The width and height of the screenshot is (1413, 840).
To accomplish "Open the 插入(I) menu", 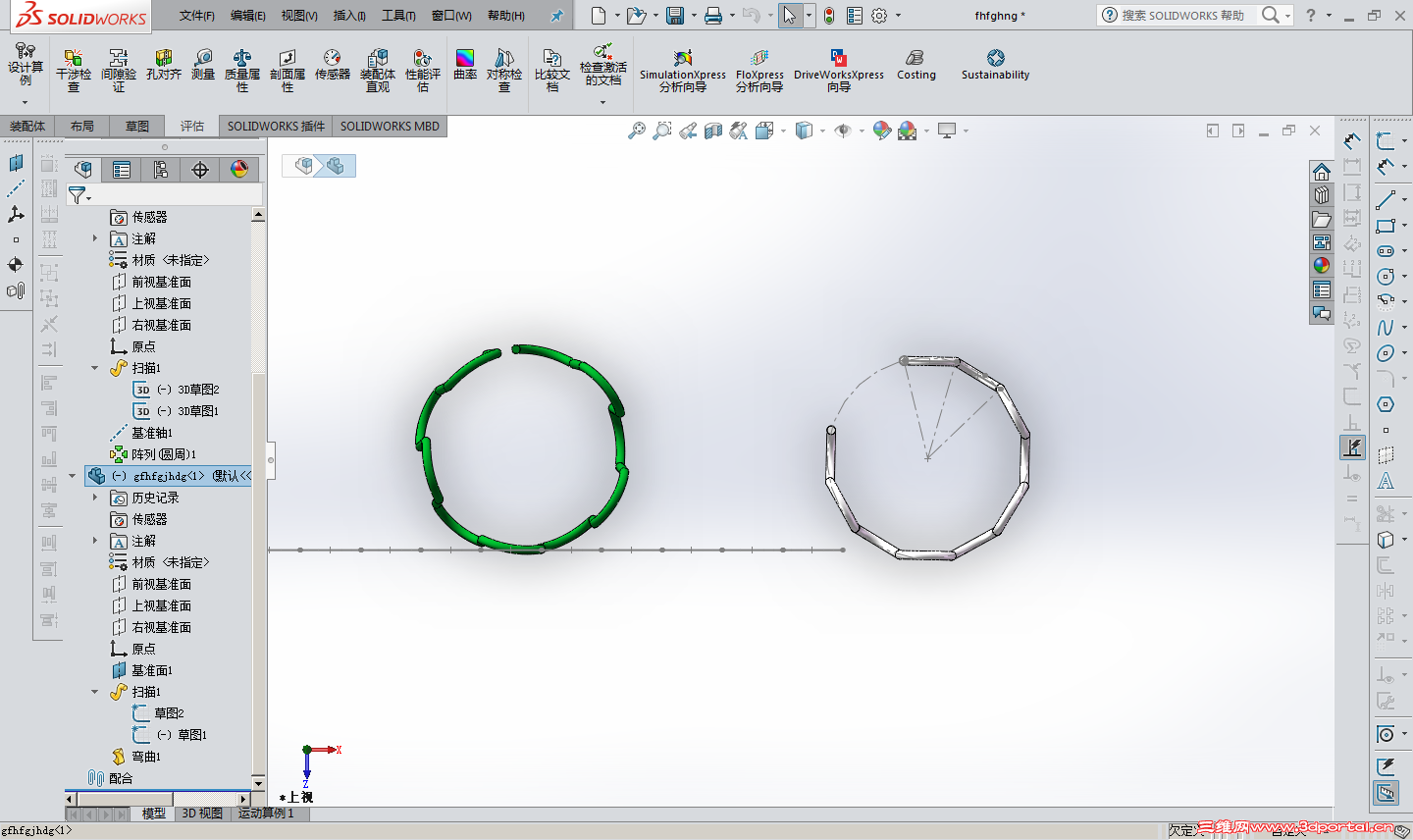I will pos(349,16).
